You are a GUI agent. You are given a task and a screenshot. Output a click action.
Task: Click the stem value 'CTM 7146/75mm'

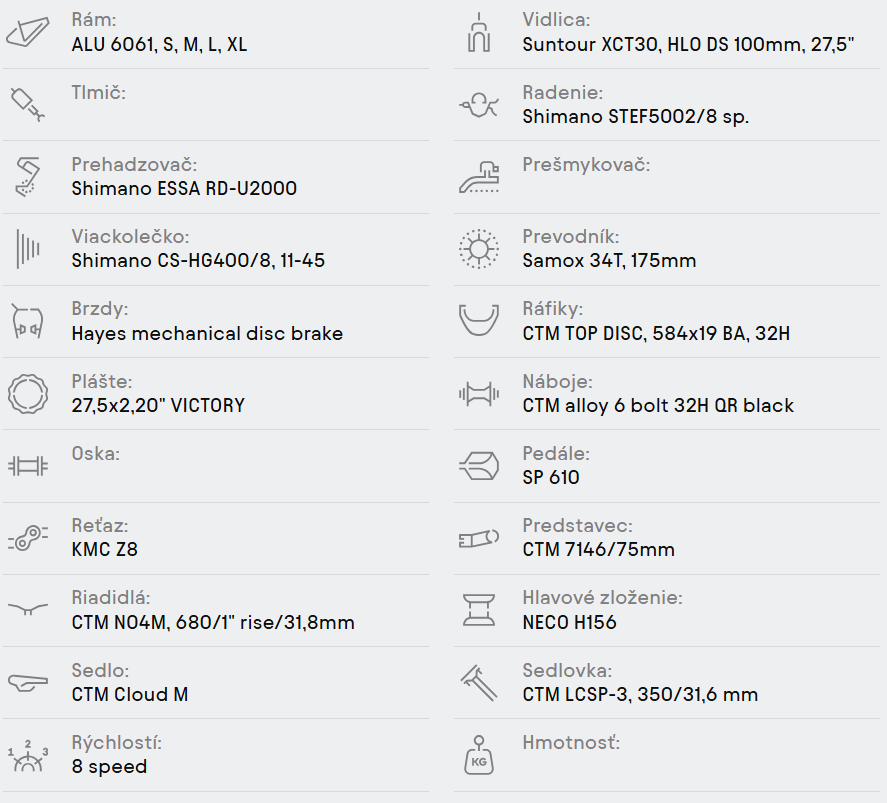click(598, 550)
